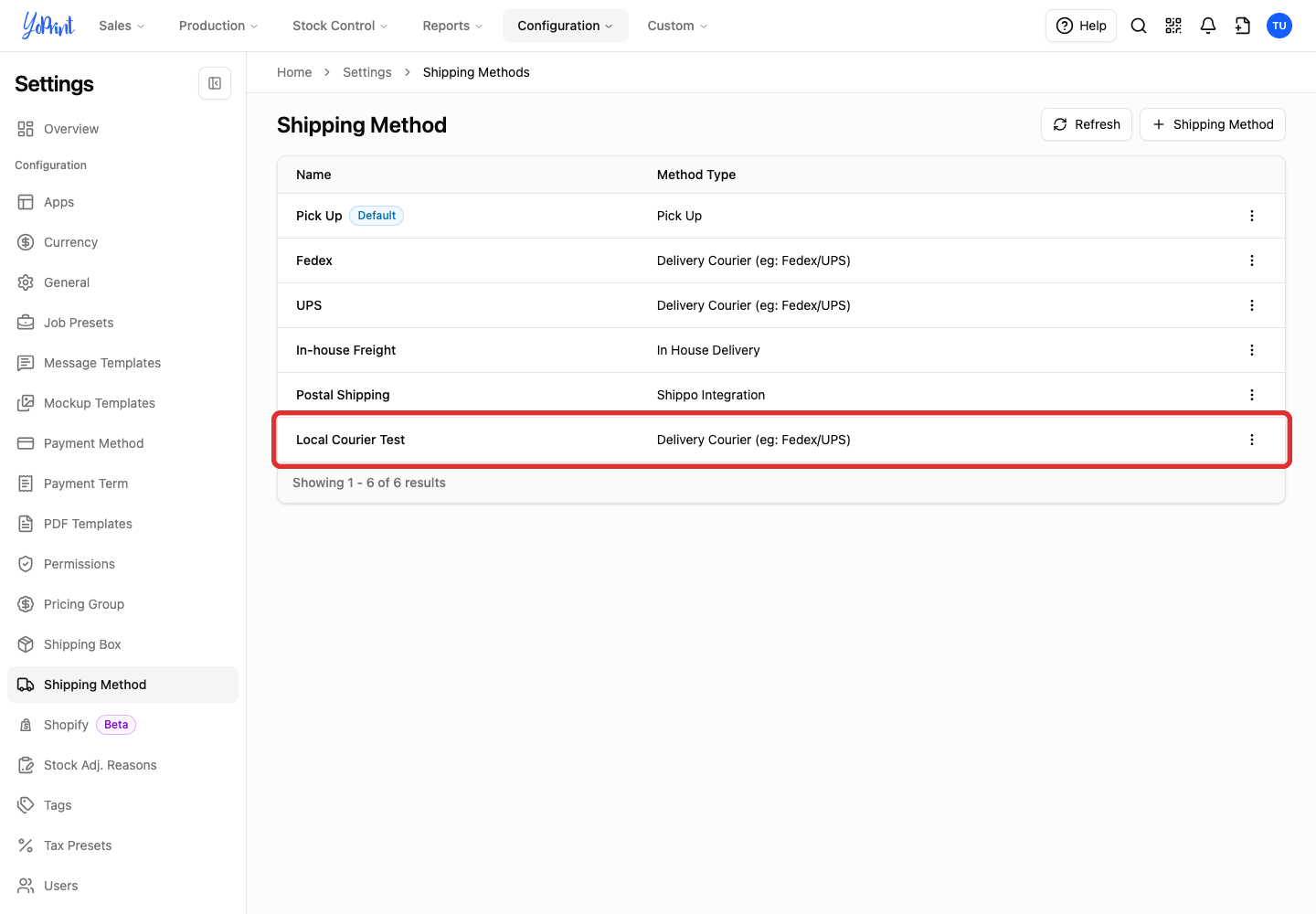Open Message Templates settings
This screenshot has width=1316, height=914.
coord(122,363)
